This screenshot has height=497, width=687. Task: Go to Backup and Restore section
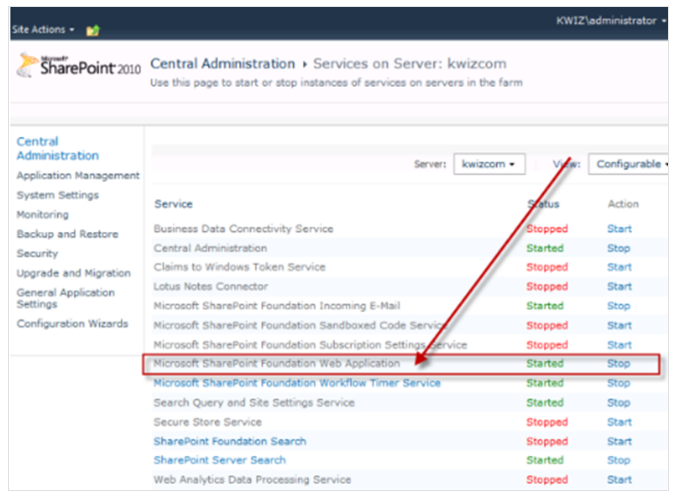pos(67,234)
